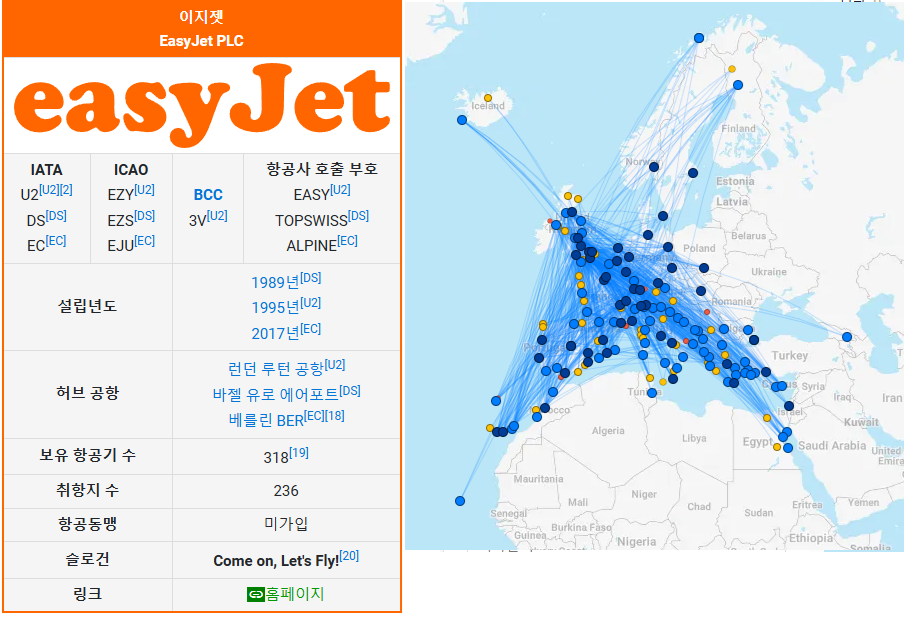This screenshot has width=904, height=628.
Task: Follow footnote [19] next to 318
Action: [299, 453]
